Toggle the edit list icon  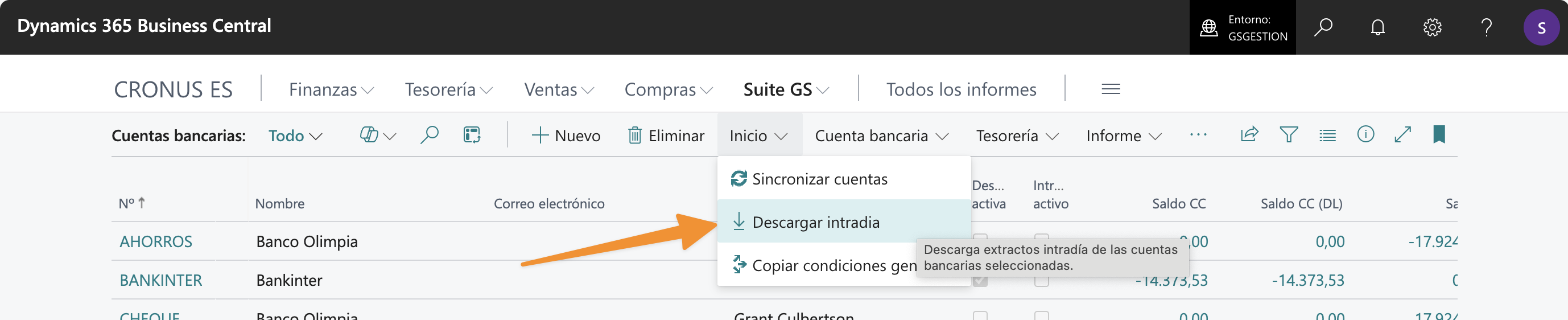coord(472,135)
